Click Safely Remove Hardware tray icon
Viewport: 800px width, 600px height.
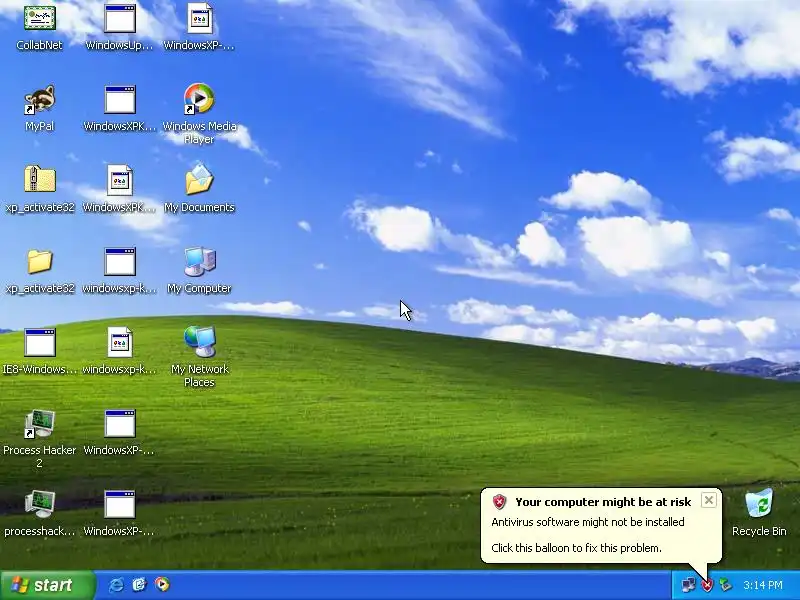725,585
